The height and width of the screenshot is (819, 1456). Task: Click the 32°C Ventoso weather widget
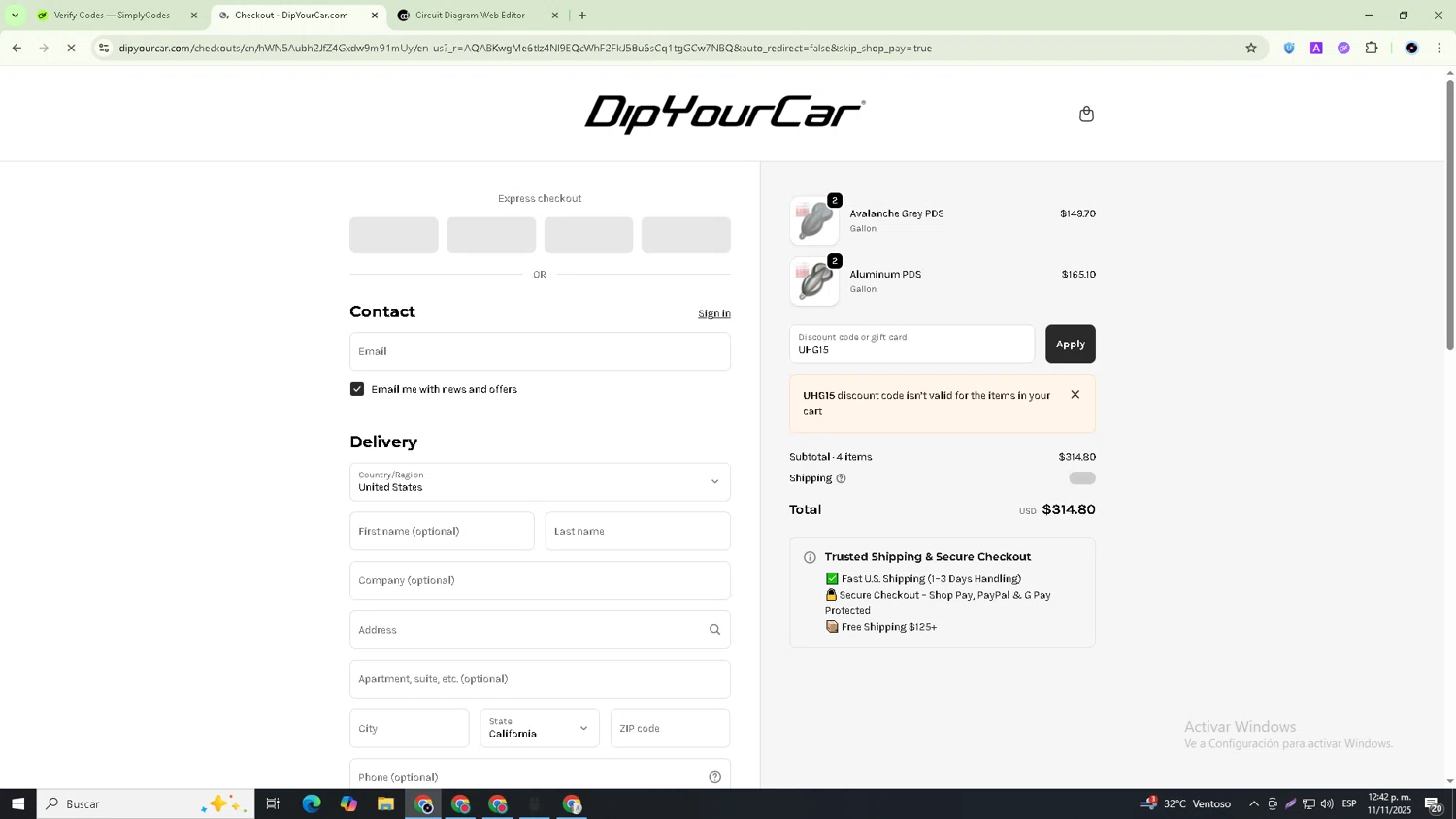(x=1186, y=803)
